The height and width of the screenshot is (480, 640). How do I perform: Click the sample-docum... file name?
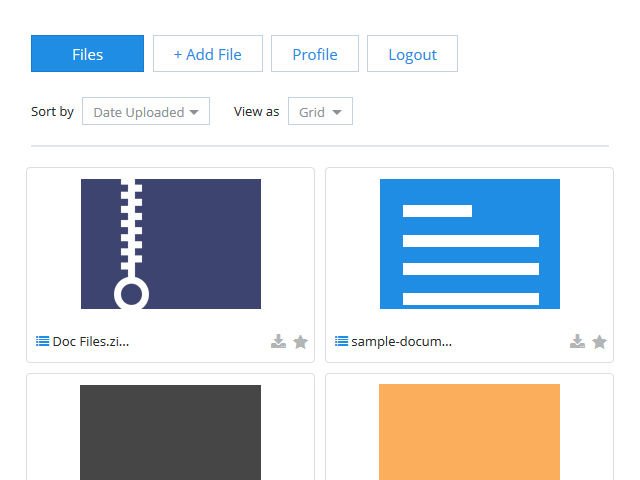pyautogui.click(x=402, y=341)
